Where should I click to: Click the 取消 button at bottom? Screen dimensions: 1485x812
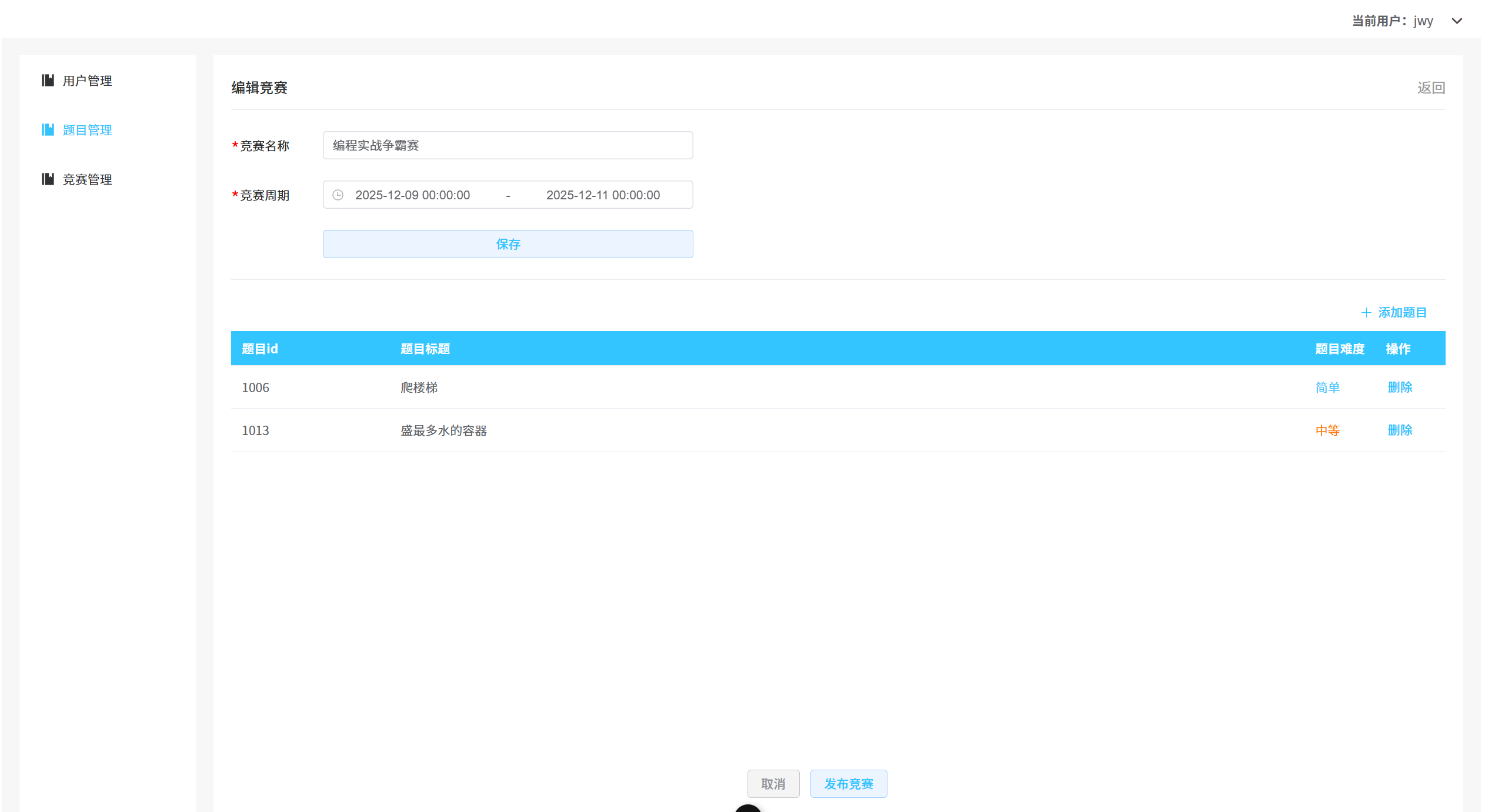(x=773, y=784)
